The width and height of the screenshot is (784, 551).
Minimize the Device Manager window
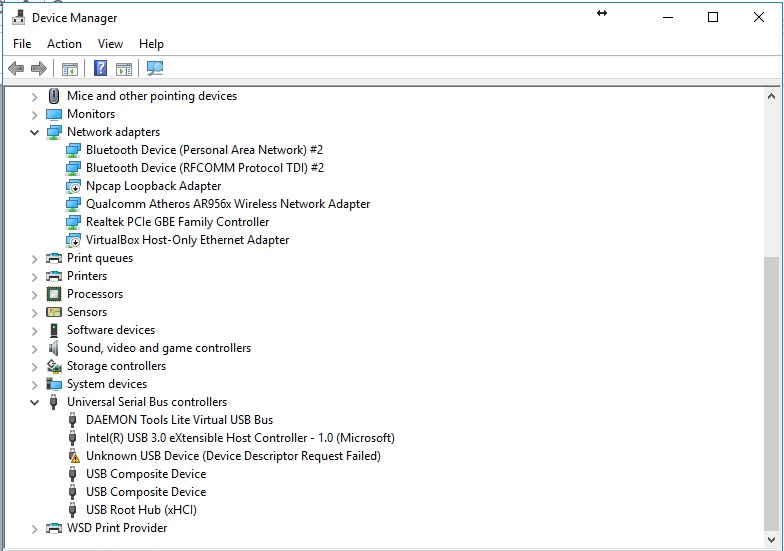pos(668,18)
